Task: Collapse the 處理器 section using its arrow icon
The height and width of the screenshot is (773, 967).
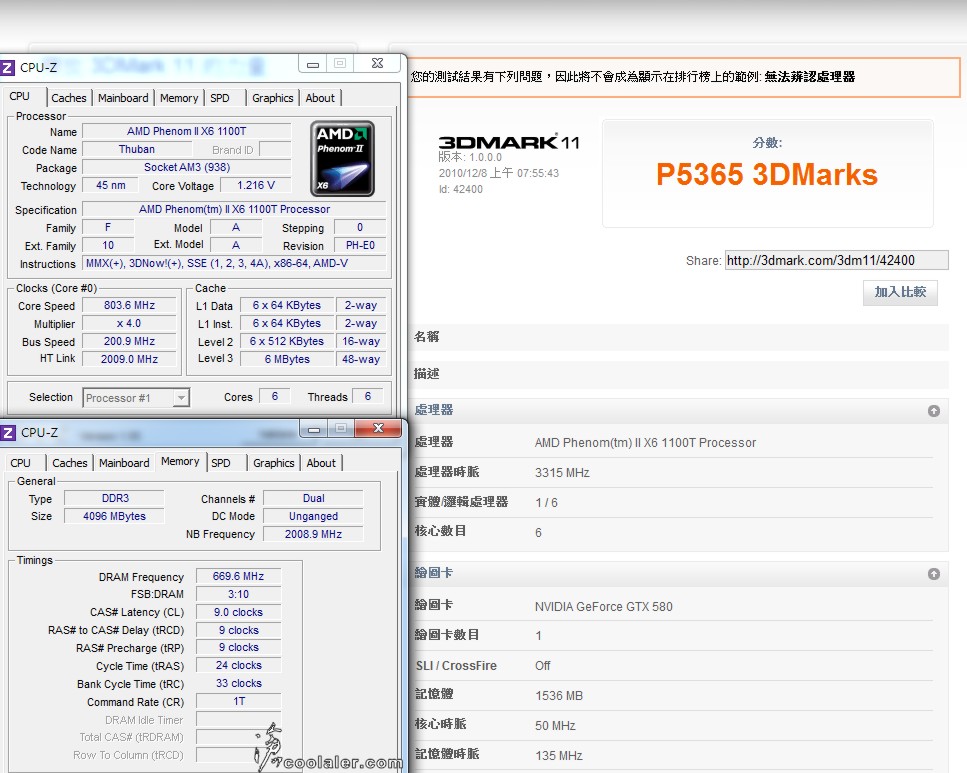Action: [934, 411]
